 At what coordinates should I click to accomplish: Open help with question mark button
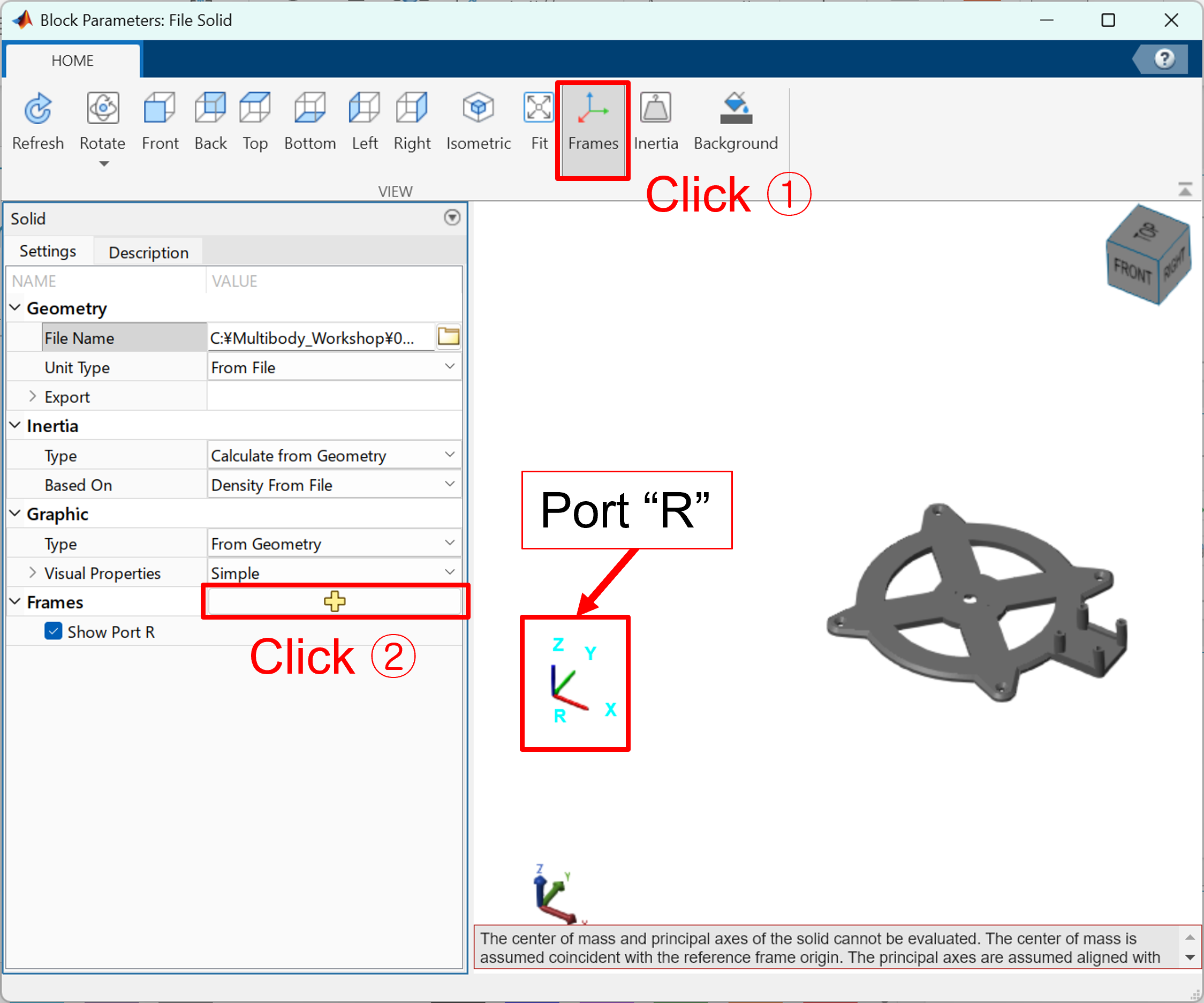coord(1164,59)
